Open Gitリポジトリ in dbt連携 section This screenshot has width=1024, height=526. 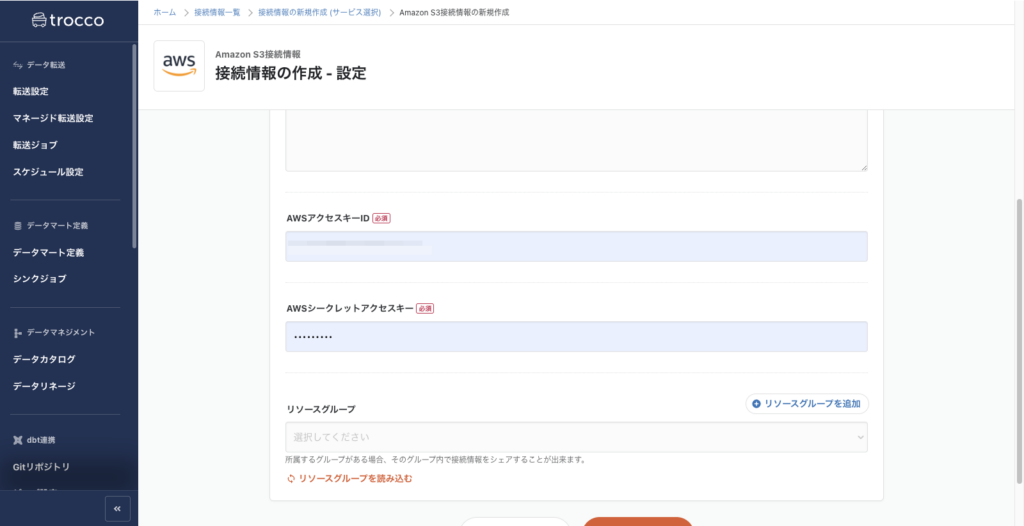tap(41, 467)
